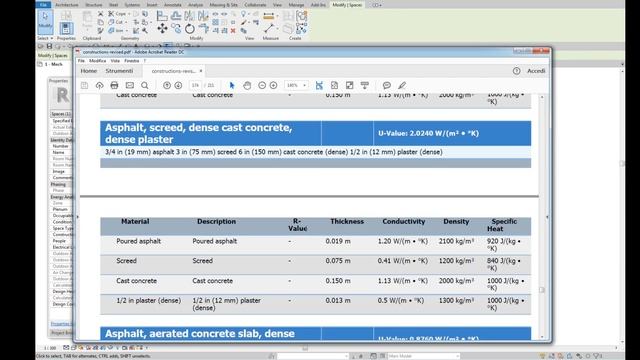This screenshot has height=360, width=640.
Task: Open the Strumenti tab in Acrobat
Action: 119,71
